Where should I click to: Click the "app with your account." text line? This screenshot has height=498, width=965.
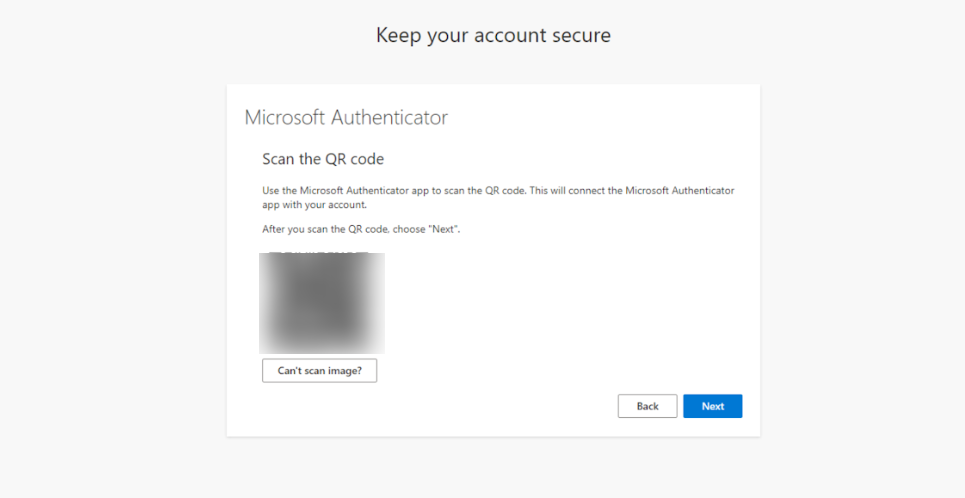314,204
